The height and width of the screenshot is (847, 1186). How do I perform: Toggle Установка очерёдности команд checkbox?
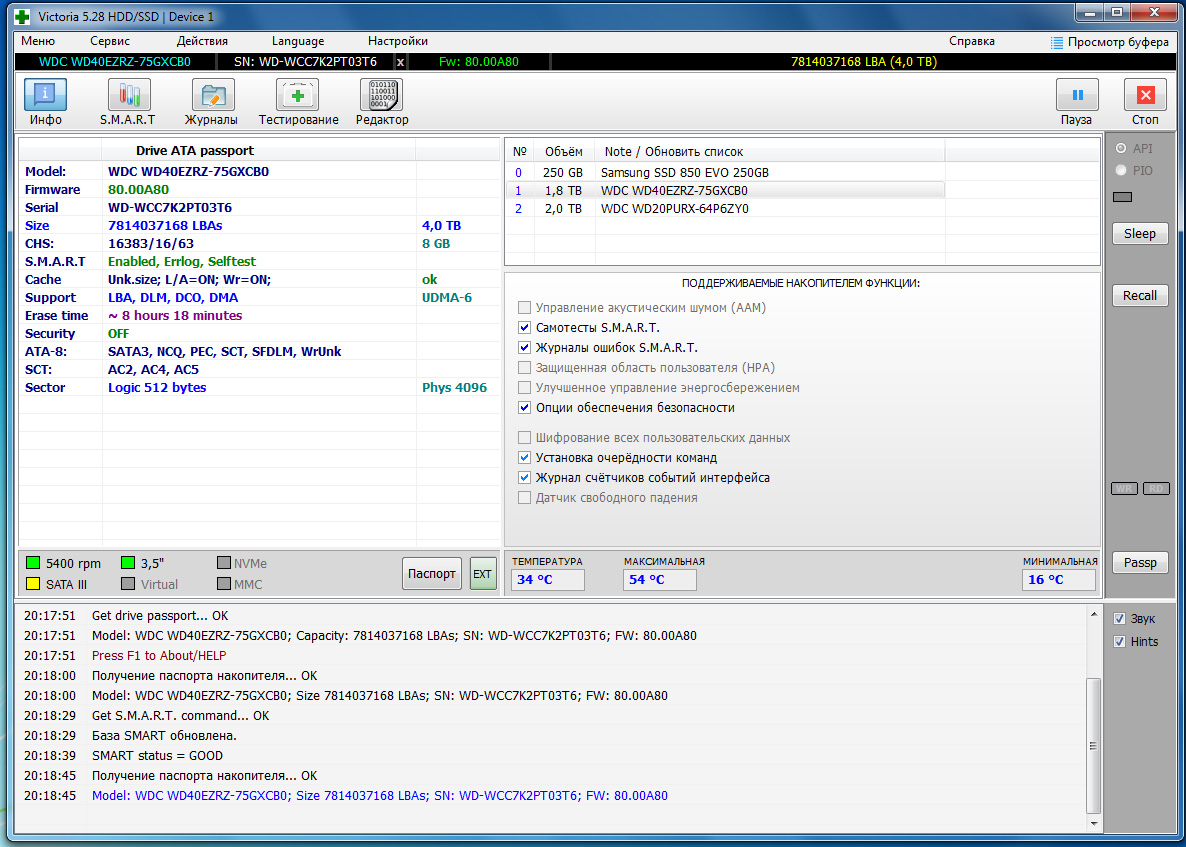[x=524, y=458]
